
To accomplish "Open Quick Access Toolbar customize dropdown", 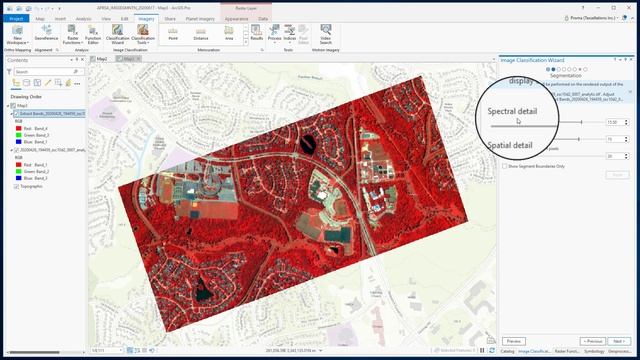I will 59,8.
